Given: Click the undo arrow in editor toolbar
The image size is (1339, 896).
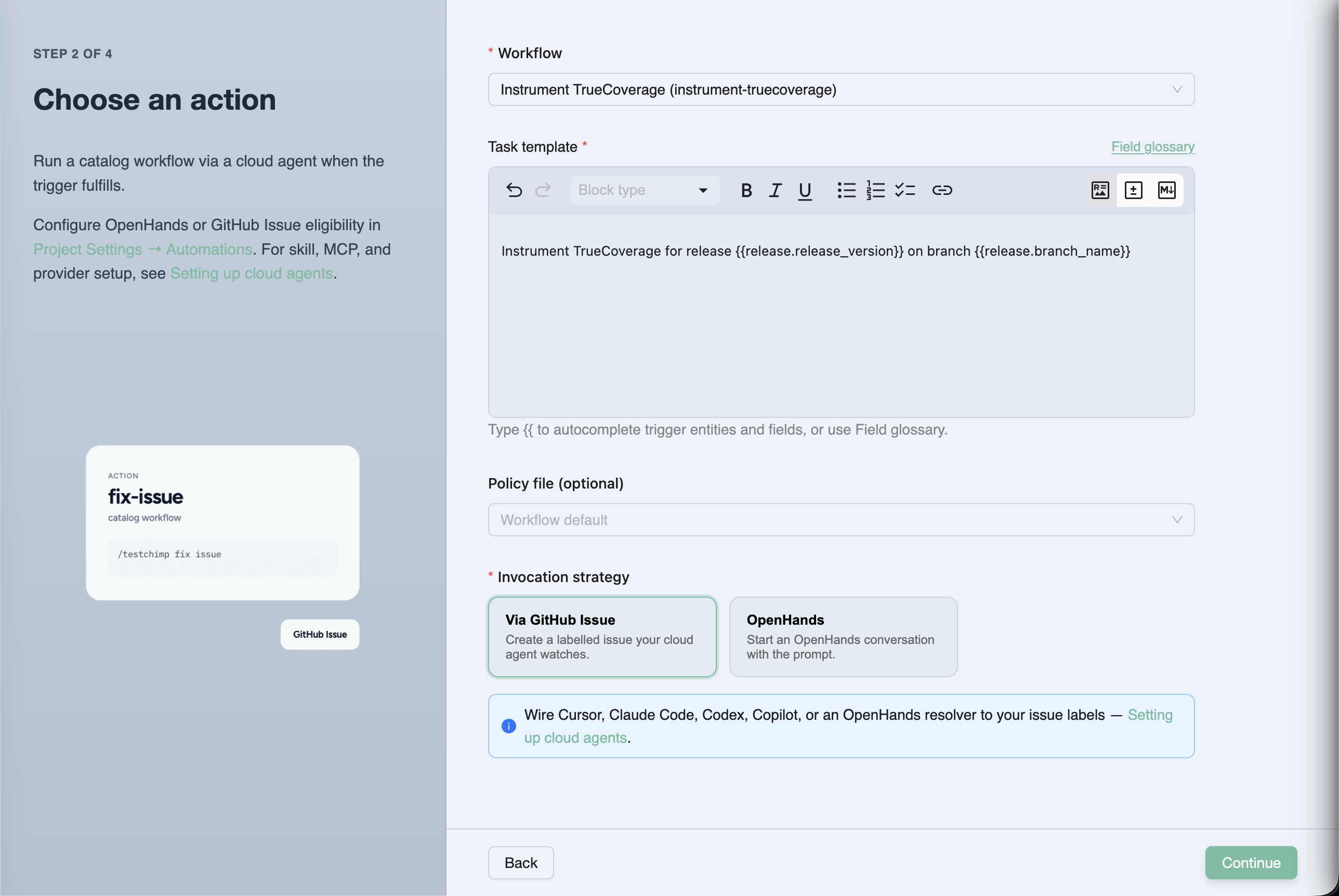Looking at the screenshot, I should point(514,190).
